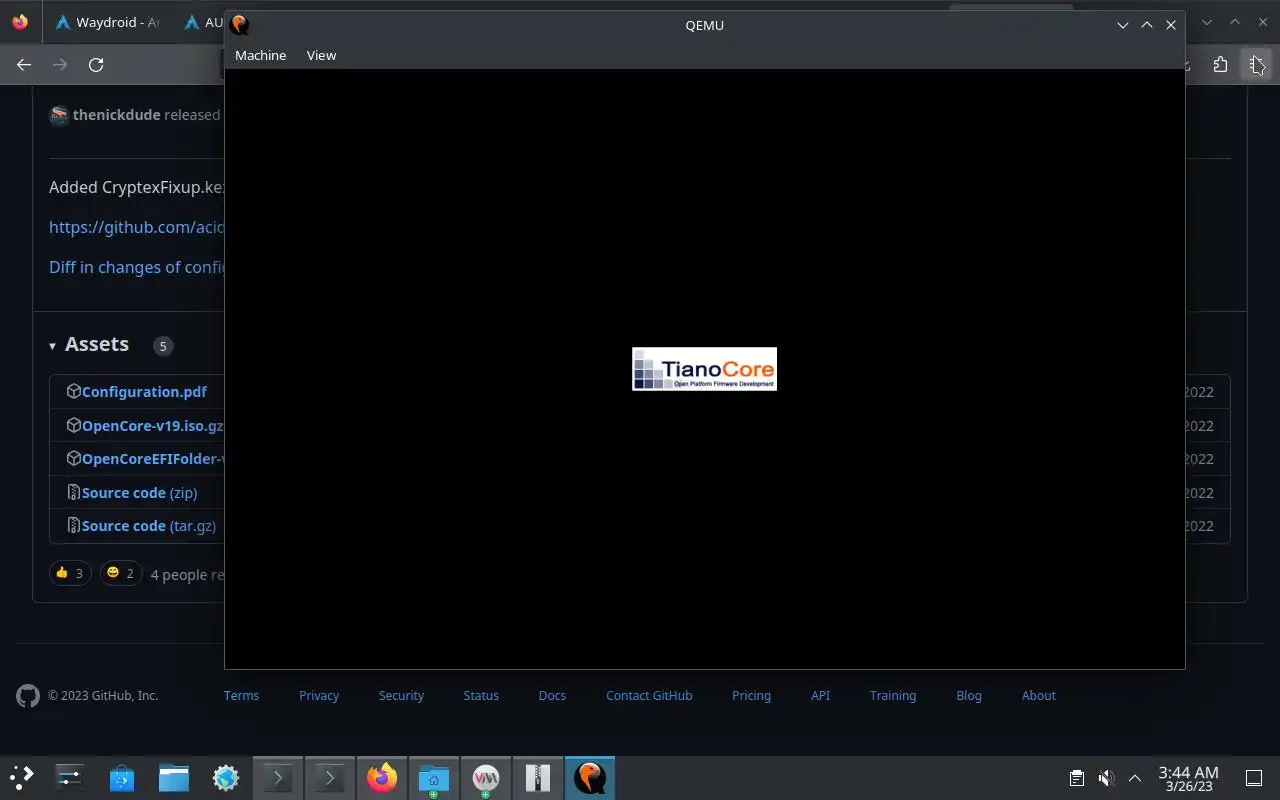
Task: Open the Docs footer link
Action: coord(552,696)
